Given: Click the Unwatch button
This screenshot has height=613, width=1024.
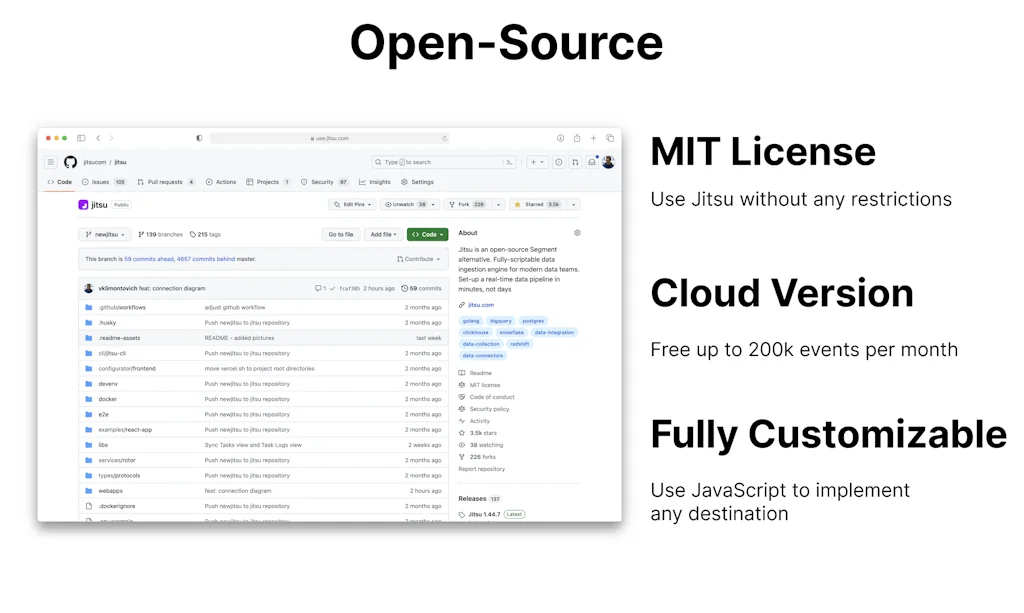Looking at the screenshot, I should pos(408,204).
